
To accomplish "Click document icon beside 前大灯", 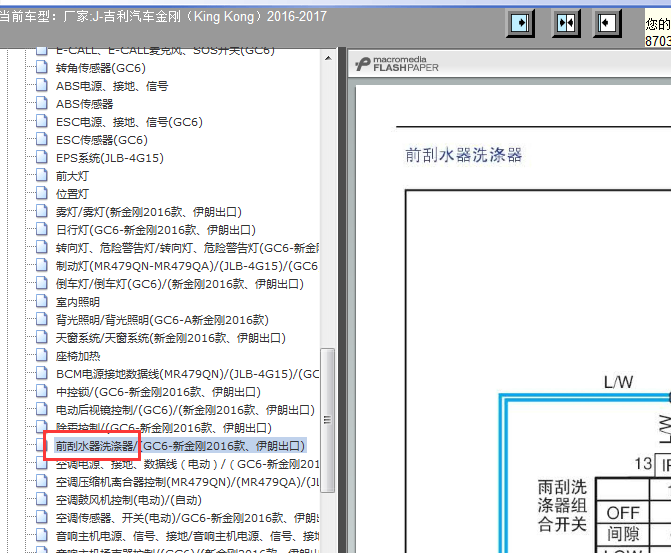I will (x=42, y=175).
